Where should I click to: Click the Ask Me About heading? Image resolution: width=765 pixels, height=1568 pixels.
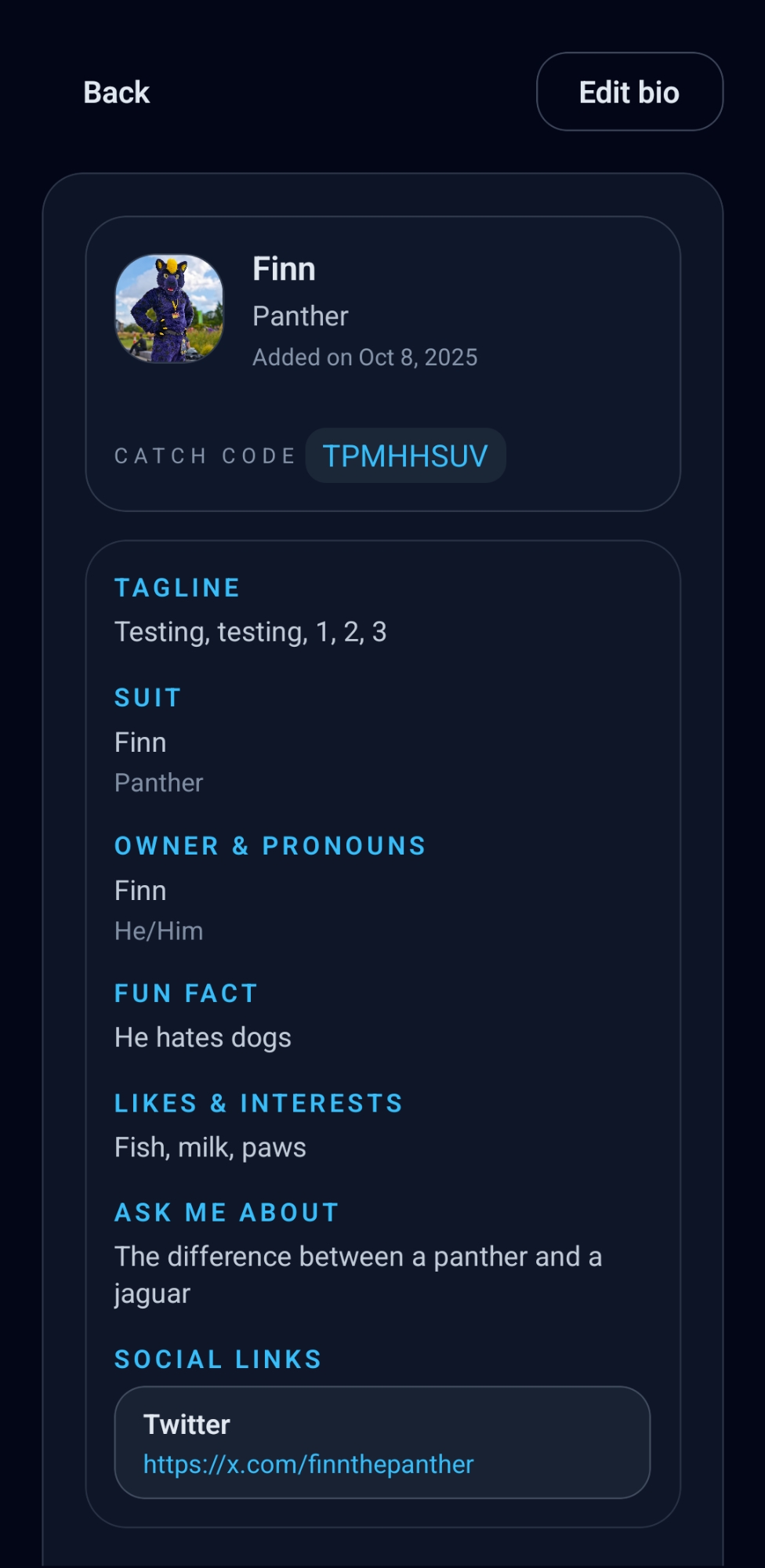click(x=227, y=1212)
